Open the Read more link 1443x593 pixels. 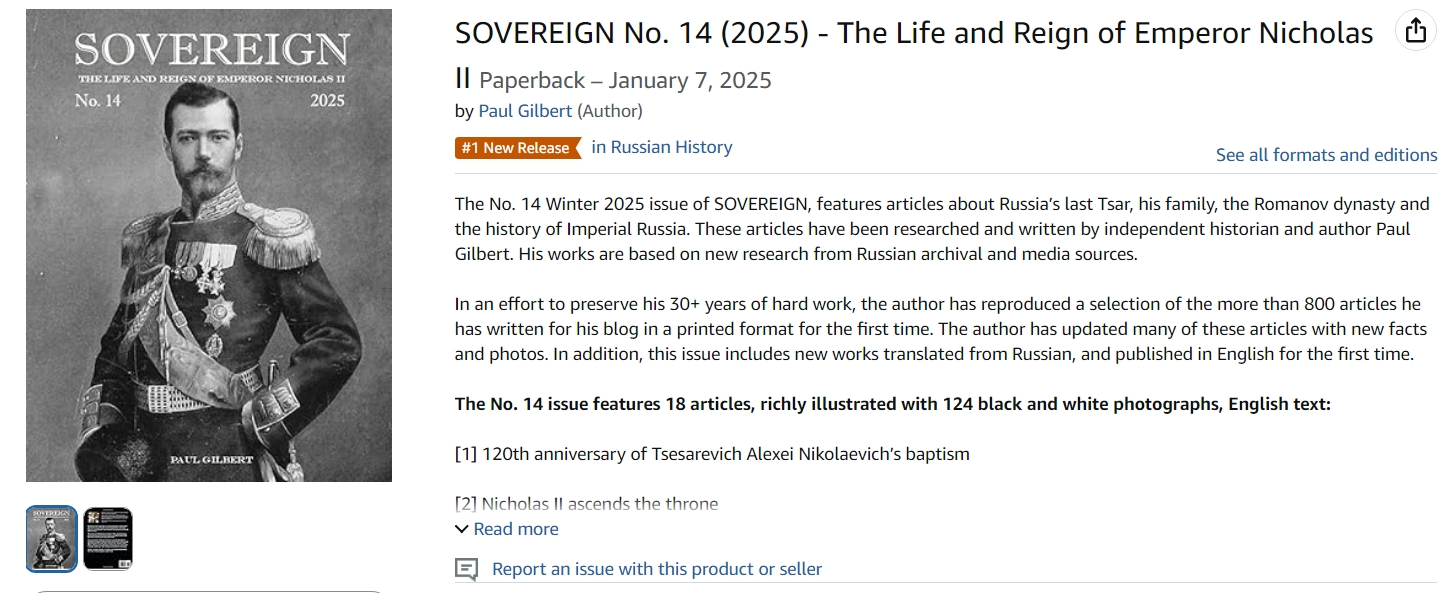[516, 529]
